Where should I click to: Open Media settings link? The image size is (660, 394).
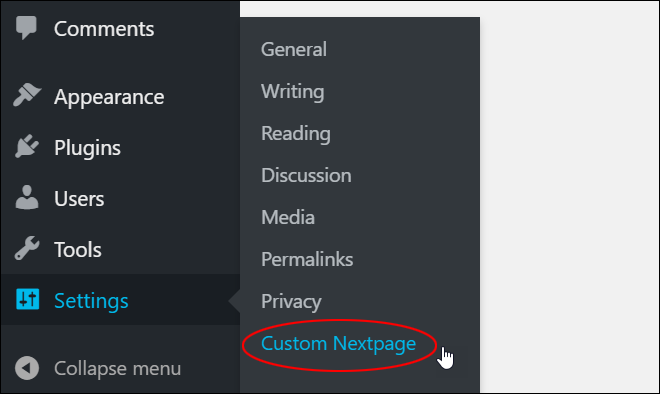pos(288,217)
